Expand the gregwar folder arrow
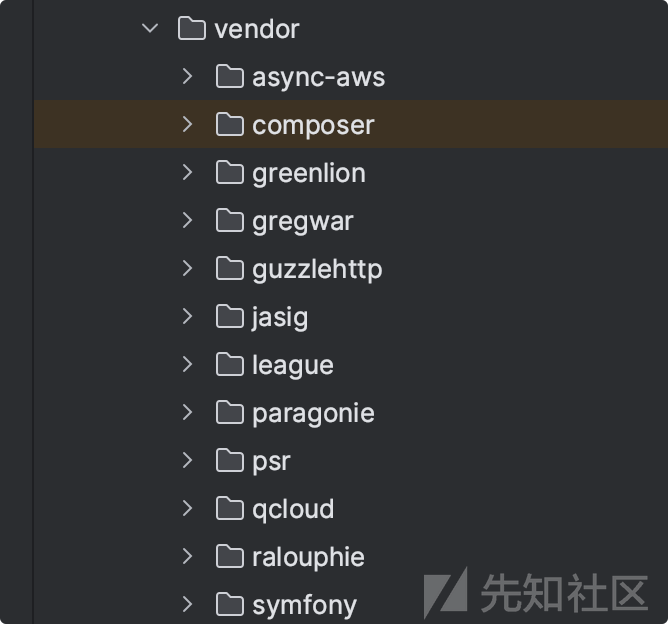The image size is (668, 624). tap(187, 221)
